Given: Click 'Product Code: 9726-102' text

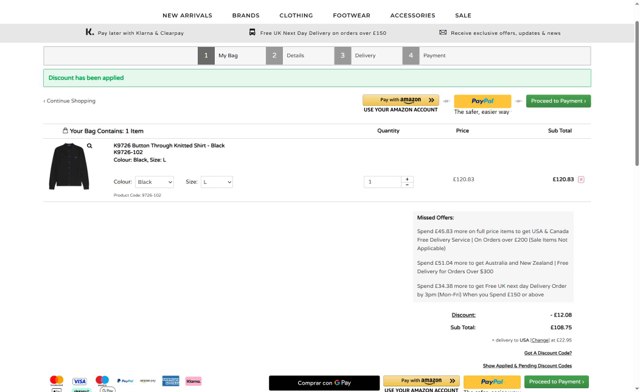Looking at the screenshot, I should [x=137, y=195].
